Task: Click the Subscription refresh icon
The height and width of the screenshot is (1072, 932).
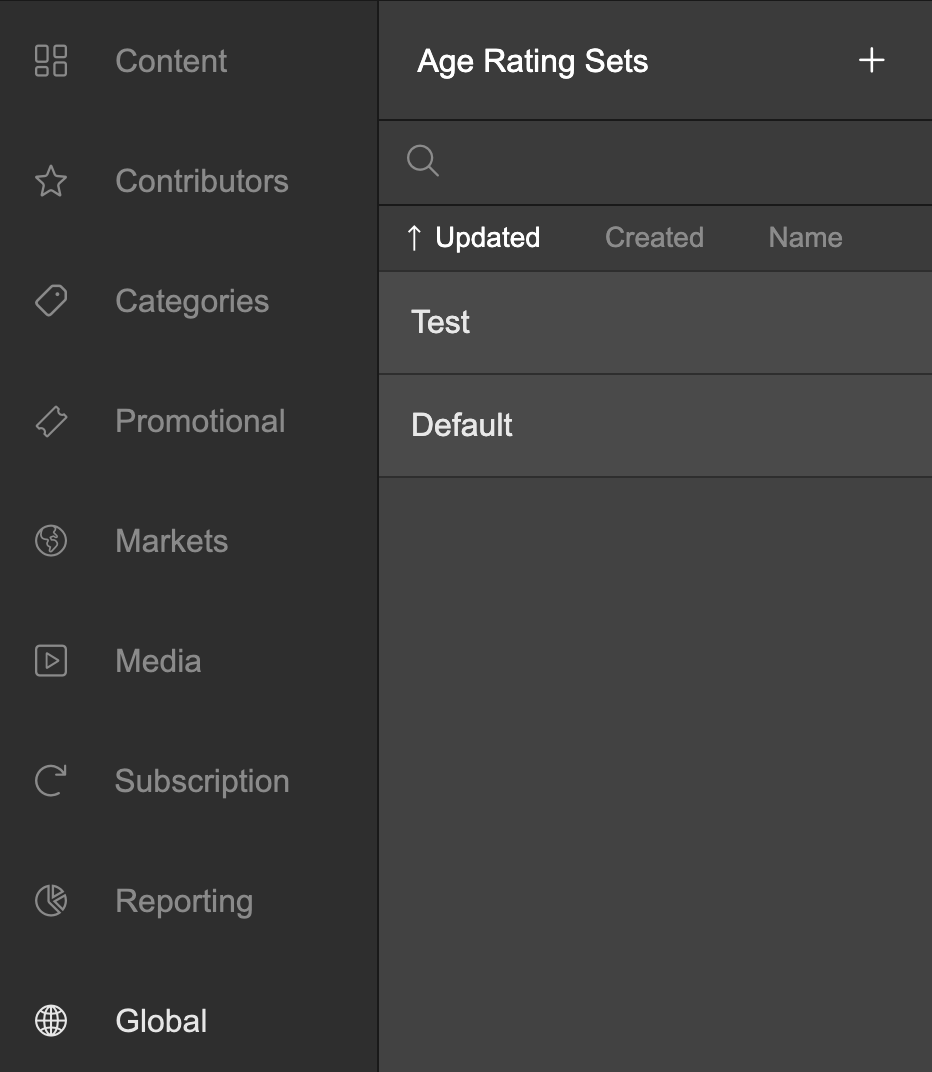Action: [51, 781]
